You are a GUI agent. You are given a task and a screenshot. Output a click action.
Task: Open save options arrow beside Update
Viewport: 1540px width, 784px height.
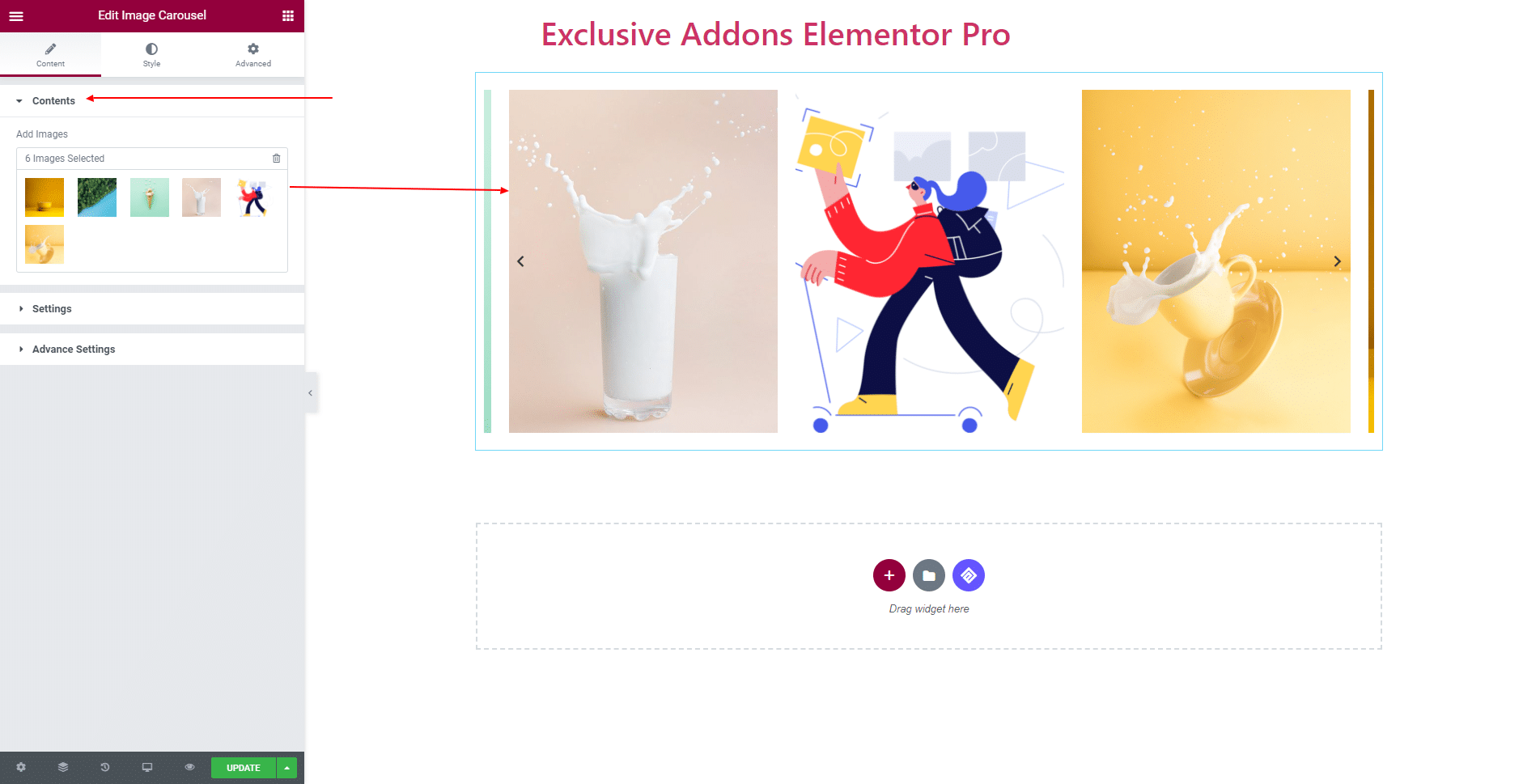coord(287,768)
